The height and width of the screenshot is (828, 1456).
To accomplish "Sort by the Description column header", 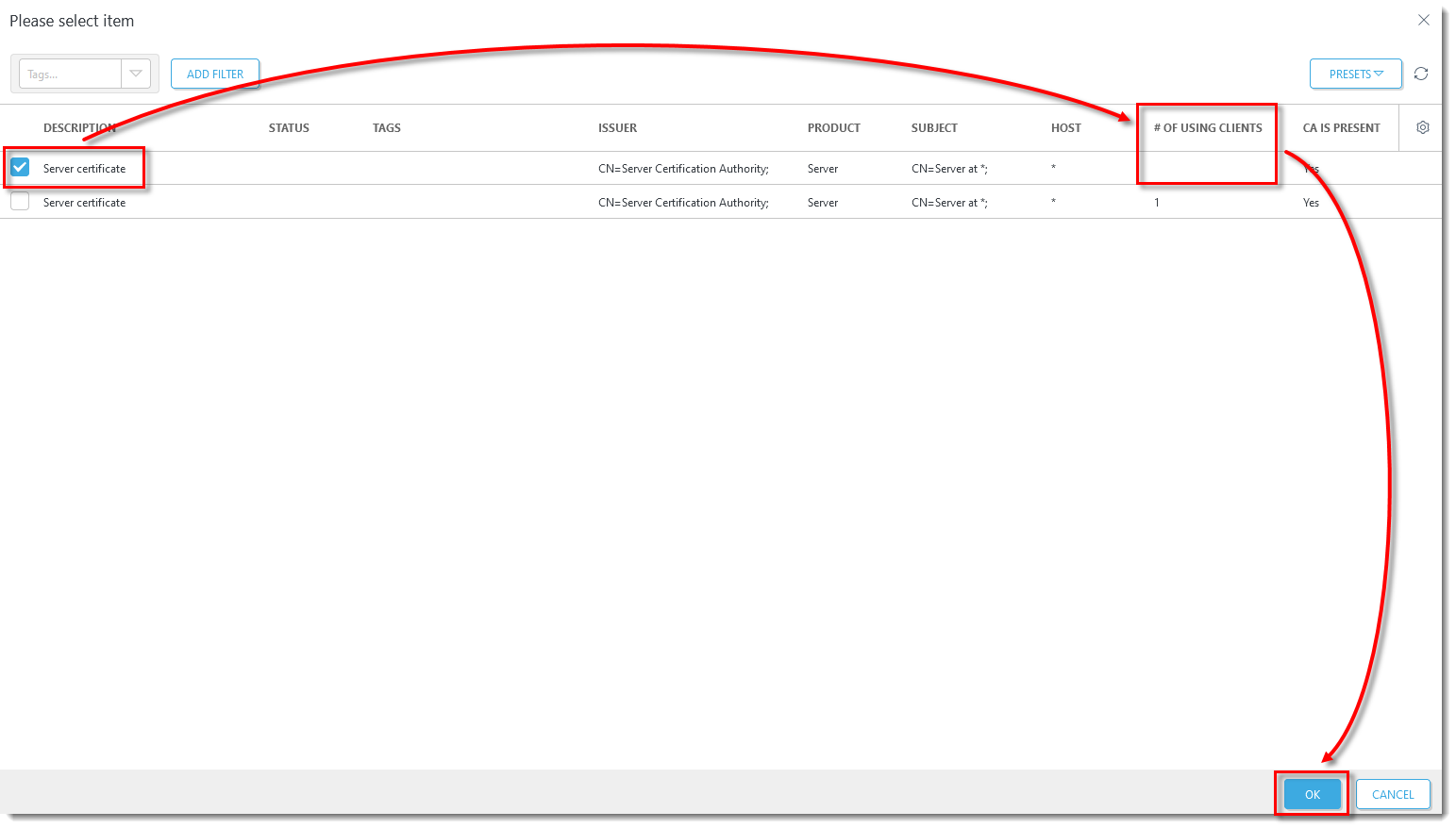I will pos(79,128).
